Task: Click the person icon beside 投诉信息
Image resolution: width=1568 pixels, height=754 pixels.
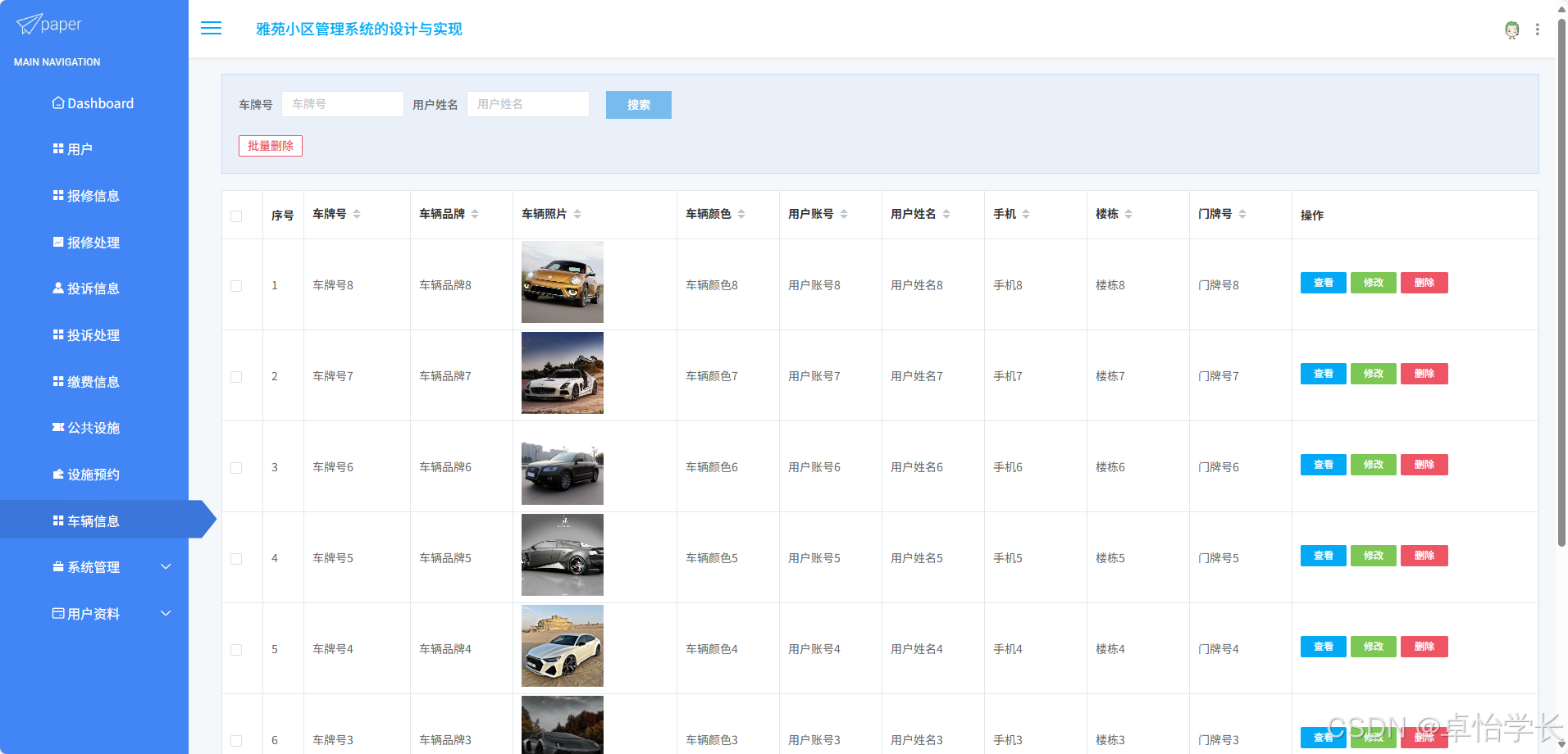Action: coord(58,288)
